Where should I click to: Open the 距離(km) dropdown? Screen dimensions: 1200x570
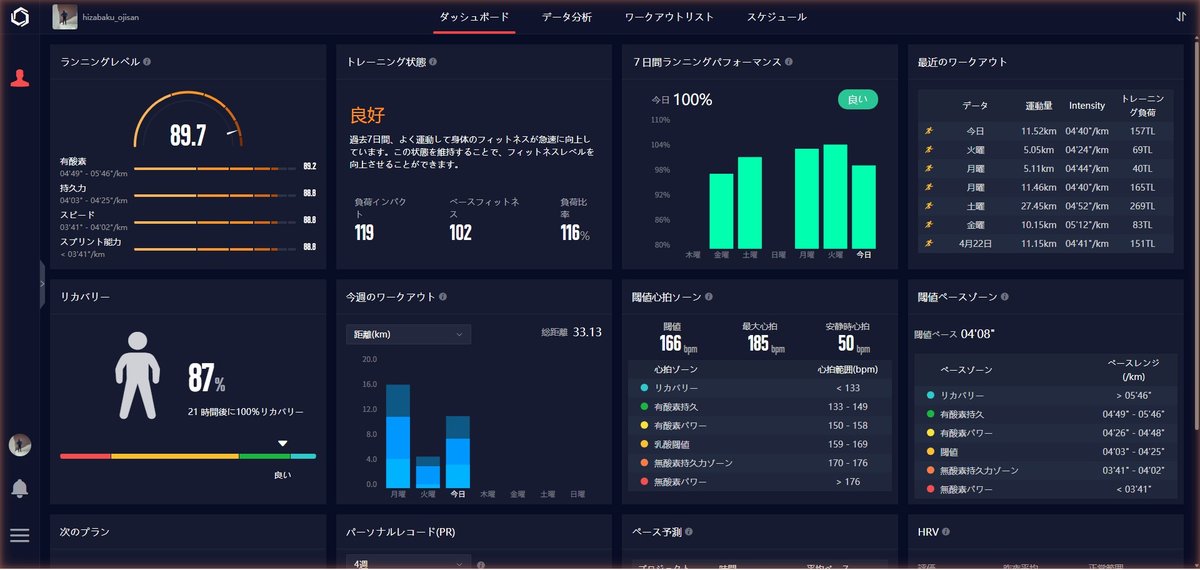408,333
